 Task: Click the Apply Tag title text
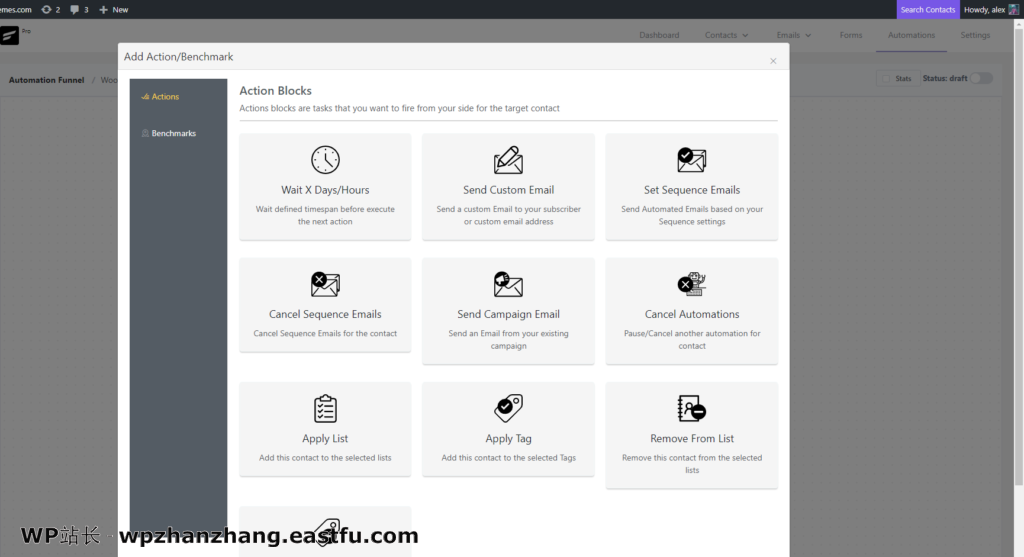click(x=508, y=439)
